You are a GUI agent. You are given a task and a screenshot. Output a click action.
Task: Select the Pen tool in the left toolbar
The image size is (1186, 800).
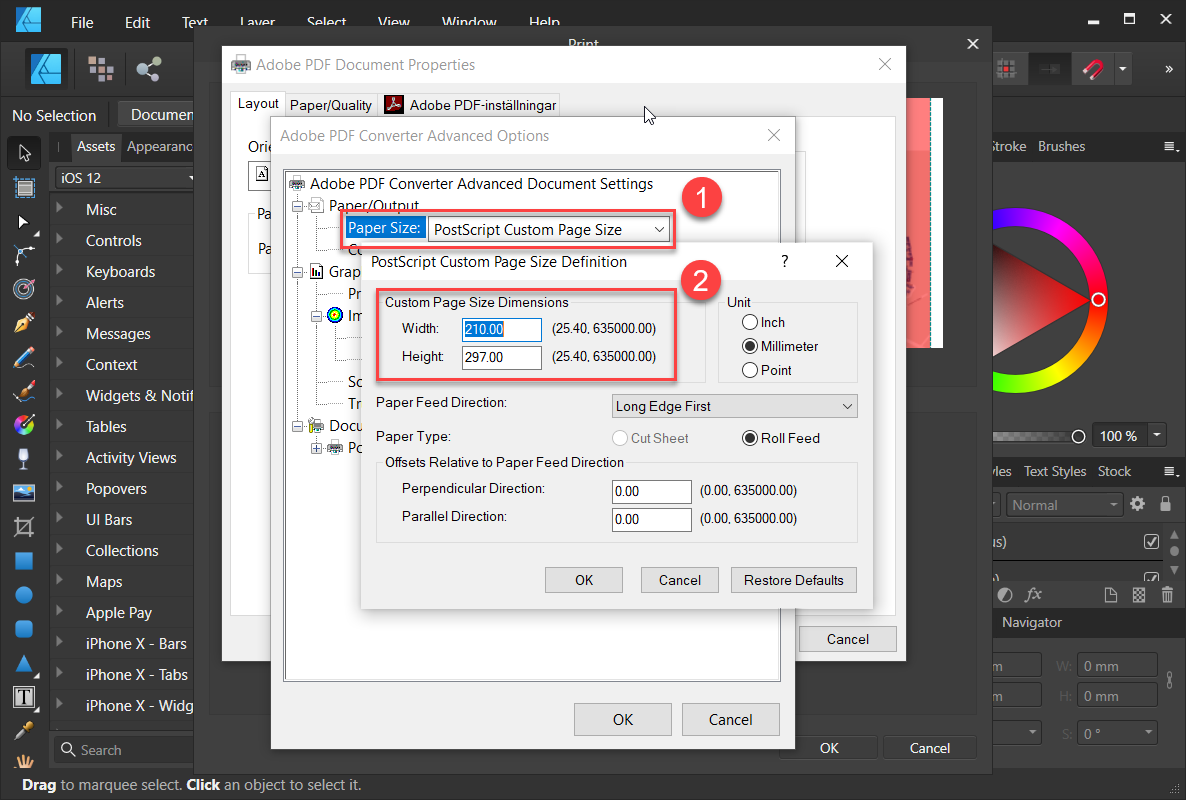tap(24, 324)
